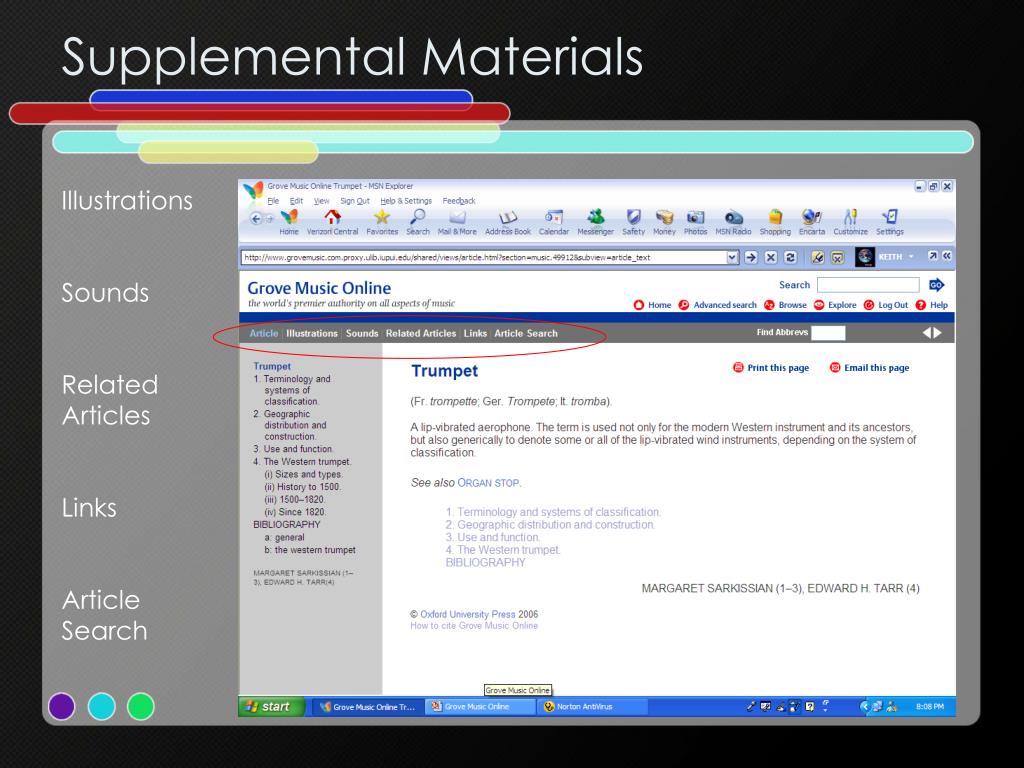Go to Home in the MSN toolbar
Image resolution: width=1024 pixels, height=768 pixels.
click(x=289, y=223)
